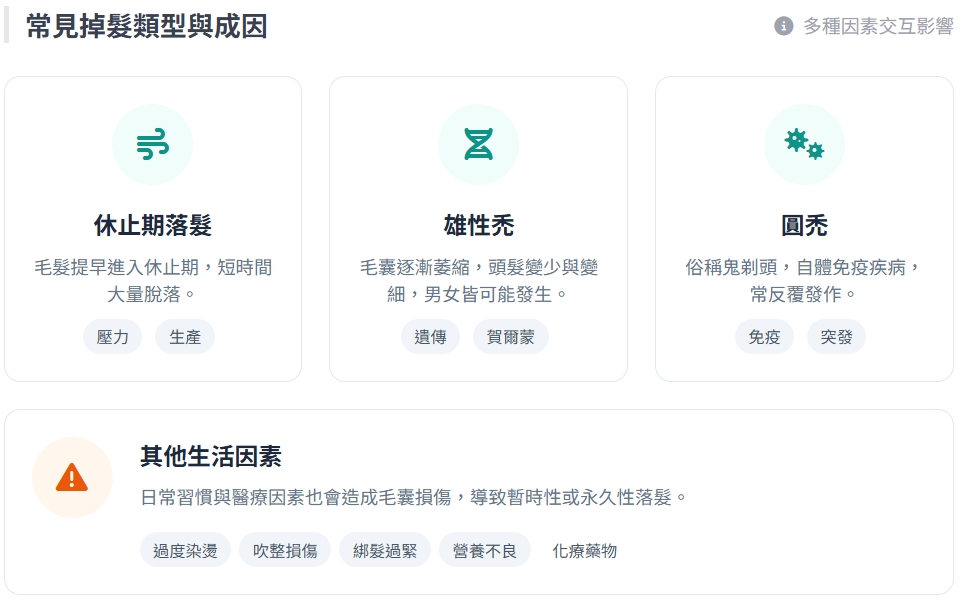Click the 其他生活因素 heading

[211, 457]
